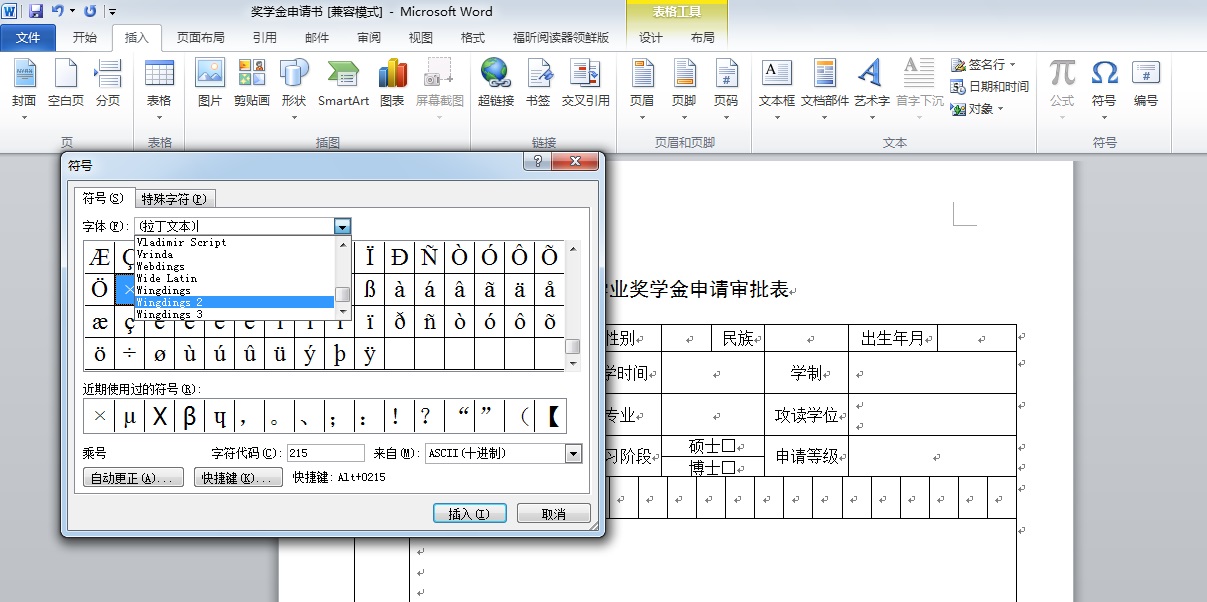Insert a picture (图片)
The width and height of the screenshot is (1207, 602).
click(210, 85)
